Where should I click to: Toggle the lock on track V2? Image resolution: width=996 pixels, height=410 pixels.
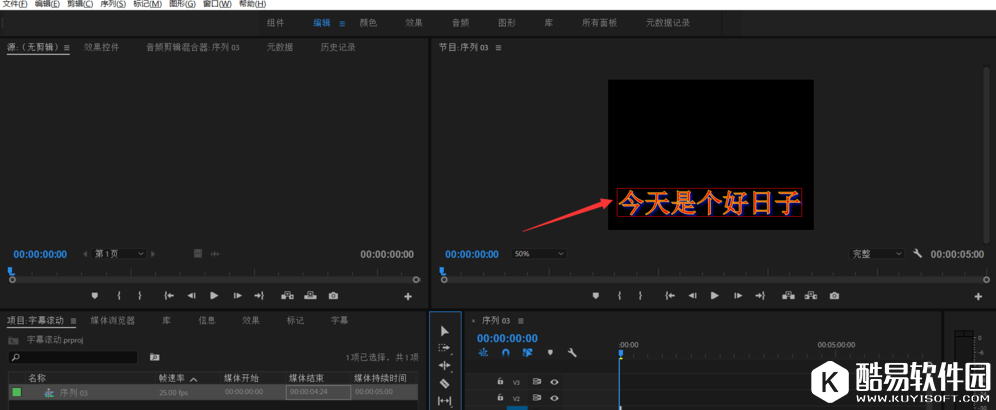(x=500, y=398)
